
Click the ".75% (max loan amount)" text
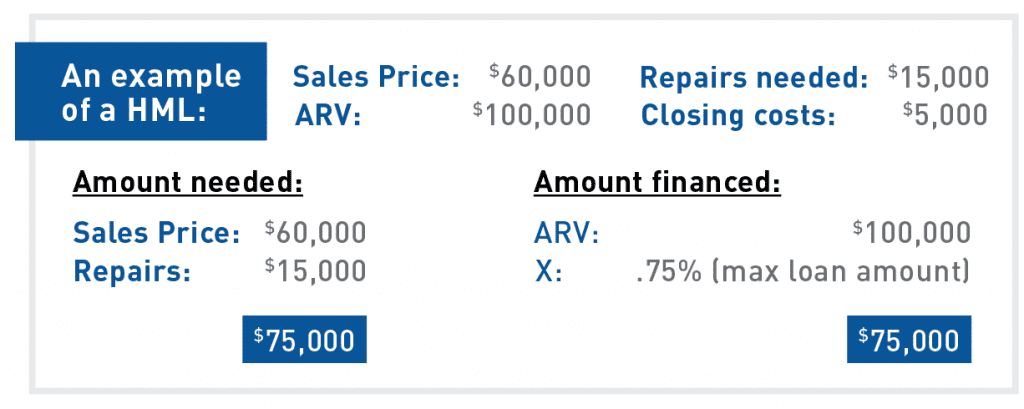[803, 271]
